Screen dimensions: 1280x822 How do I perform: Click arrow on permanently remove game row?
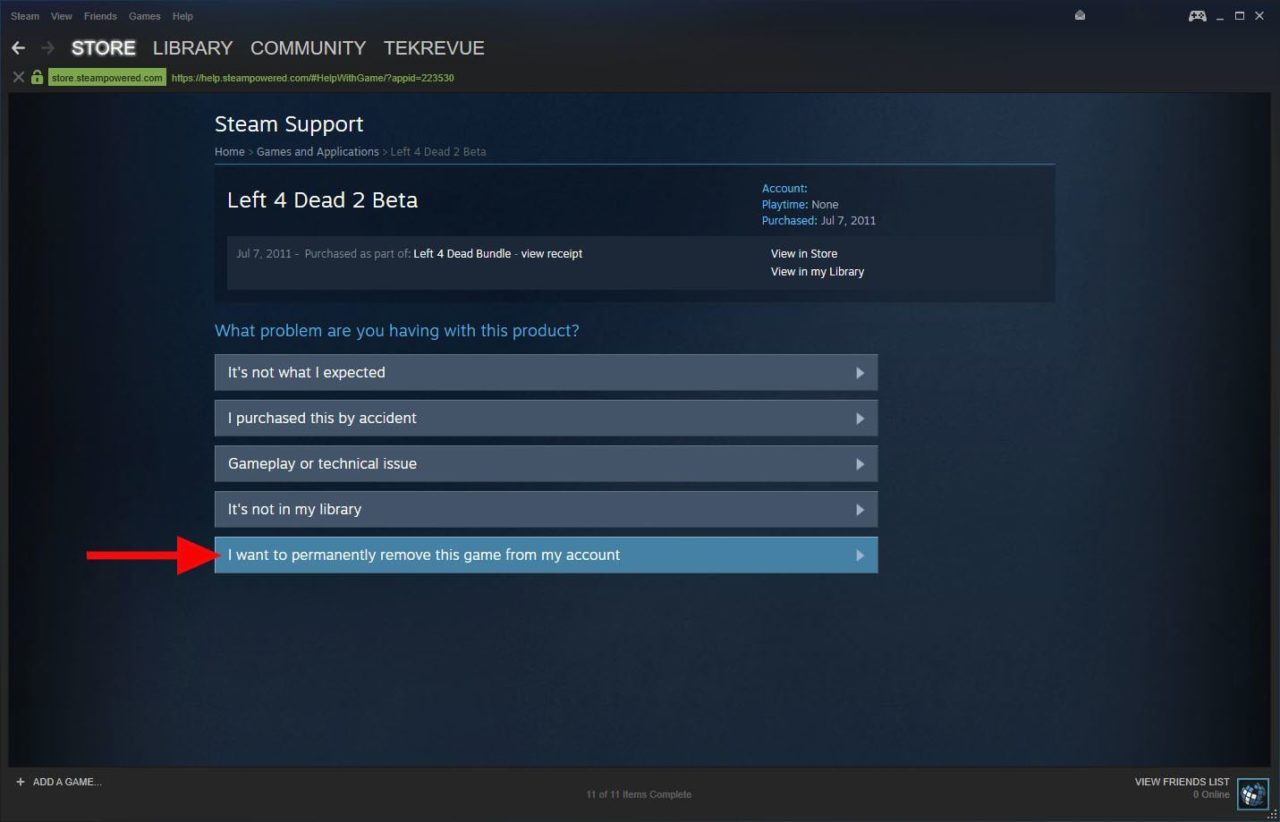(x=860, y=555)
